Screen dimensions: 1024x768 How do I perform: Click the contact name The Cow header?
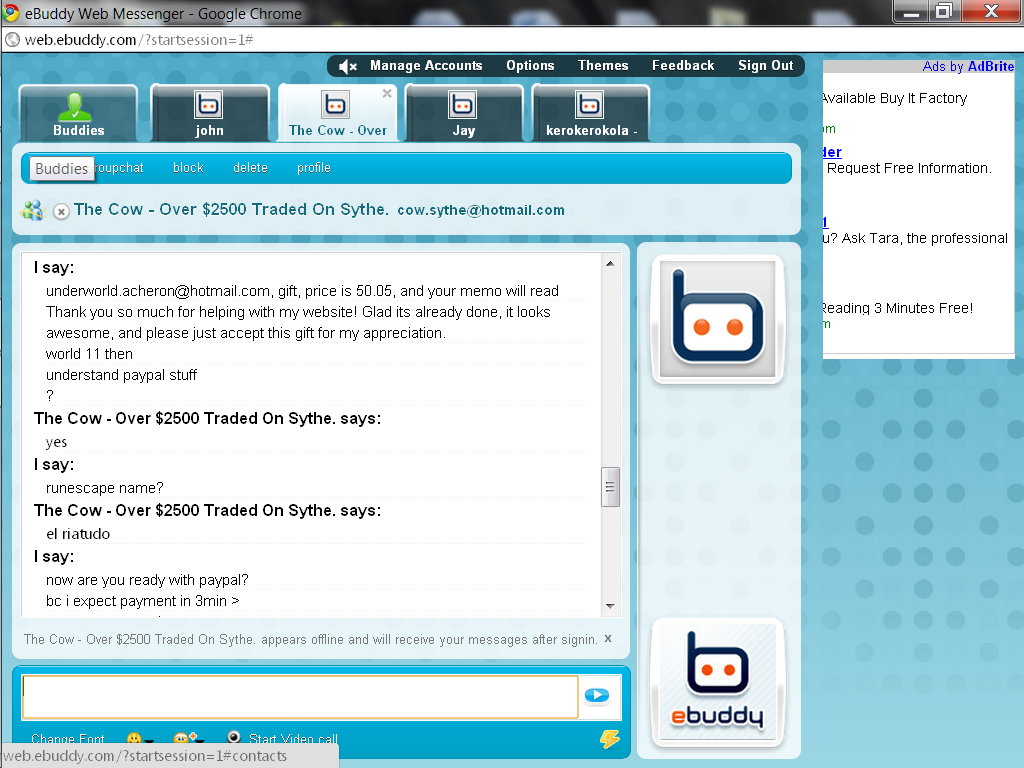pyautogui.click(x=231, y=209)
